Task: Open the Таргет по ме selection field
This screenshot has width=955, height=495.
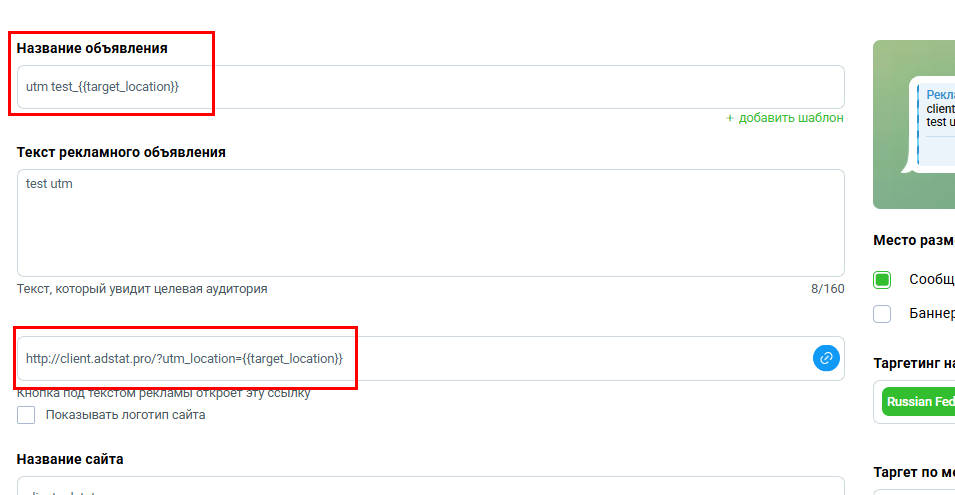Action: 914,492
